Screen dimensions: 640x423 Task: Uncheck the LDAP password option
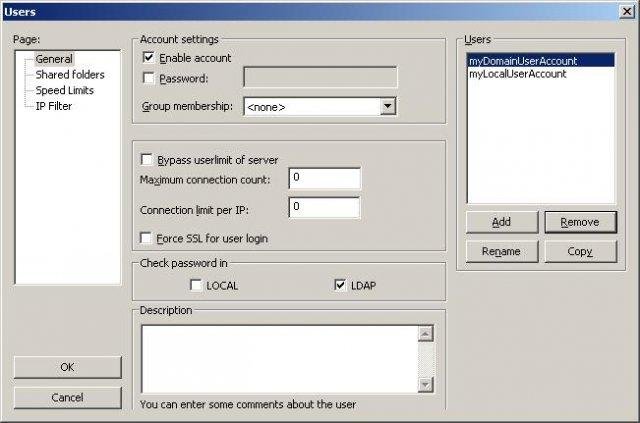tap(340, 286)
